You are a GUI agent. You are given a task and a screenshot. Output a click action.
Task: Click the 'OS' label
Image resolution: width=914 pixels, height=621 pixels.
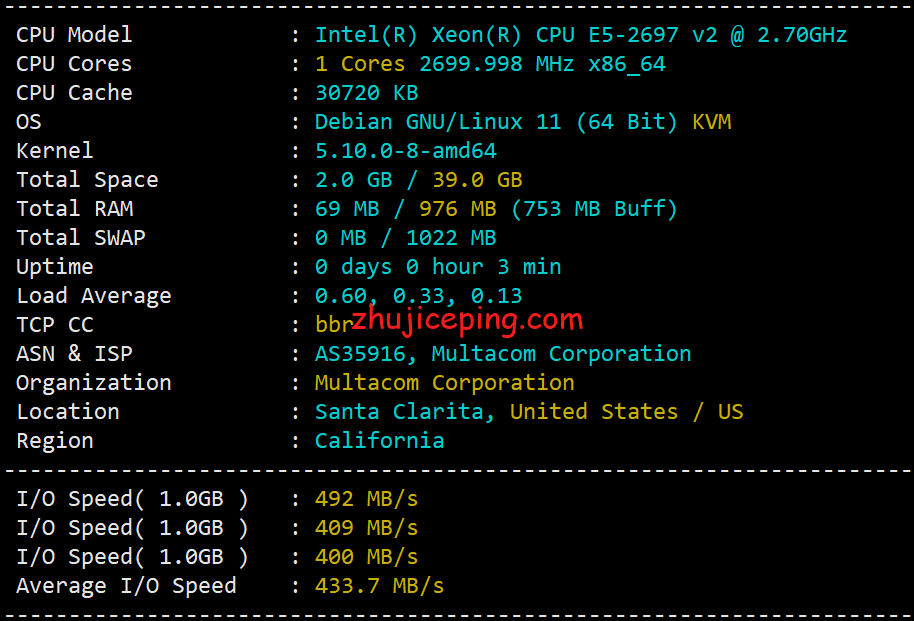29,122
